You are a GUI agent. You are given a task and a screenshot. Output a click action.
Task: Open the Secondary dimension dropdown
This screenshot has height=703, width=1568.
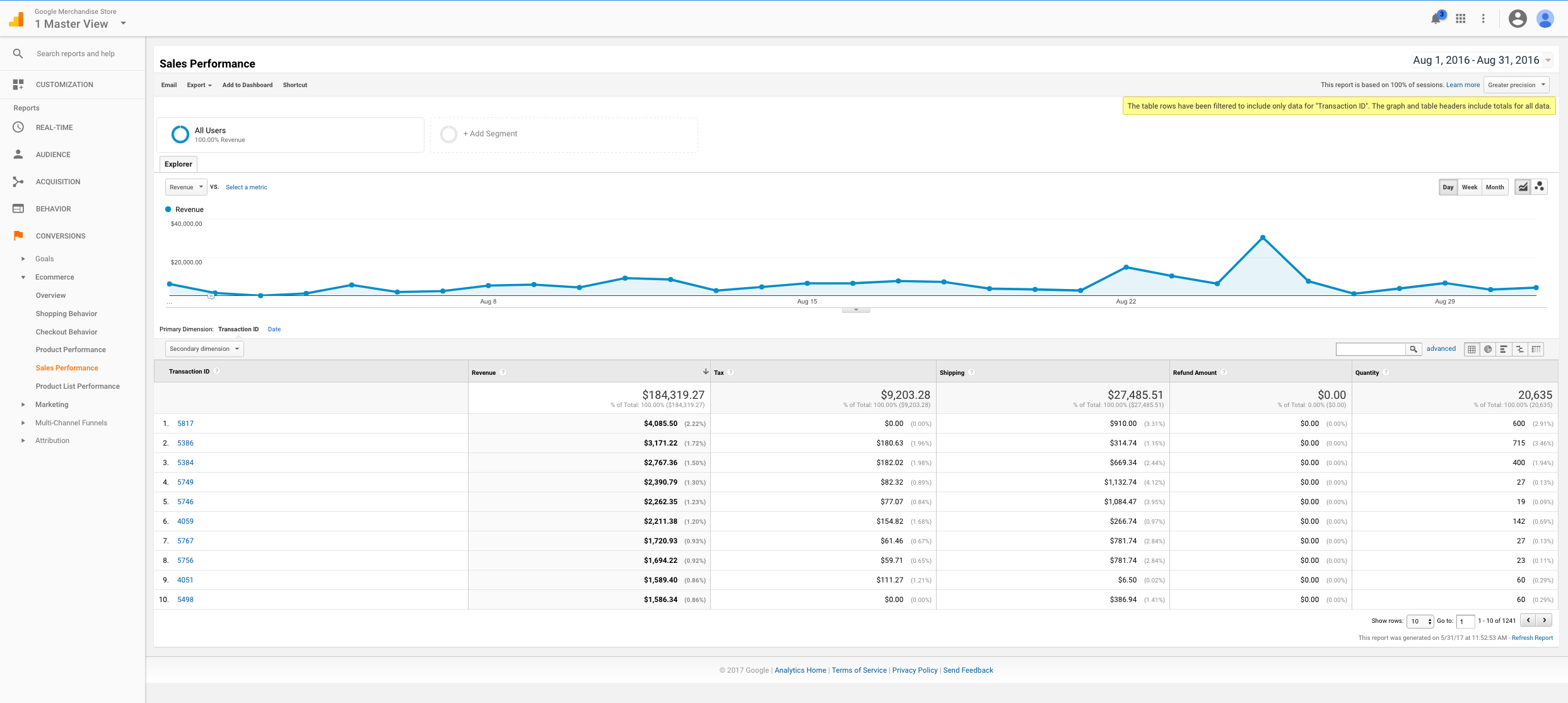(x=204, y=349)
